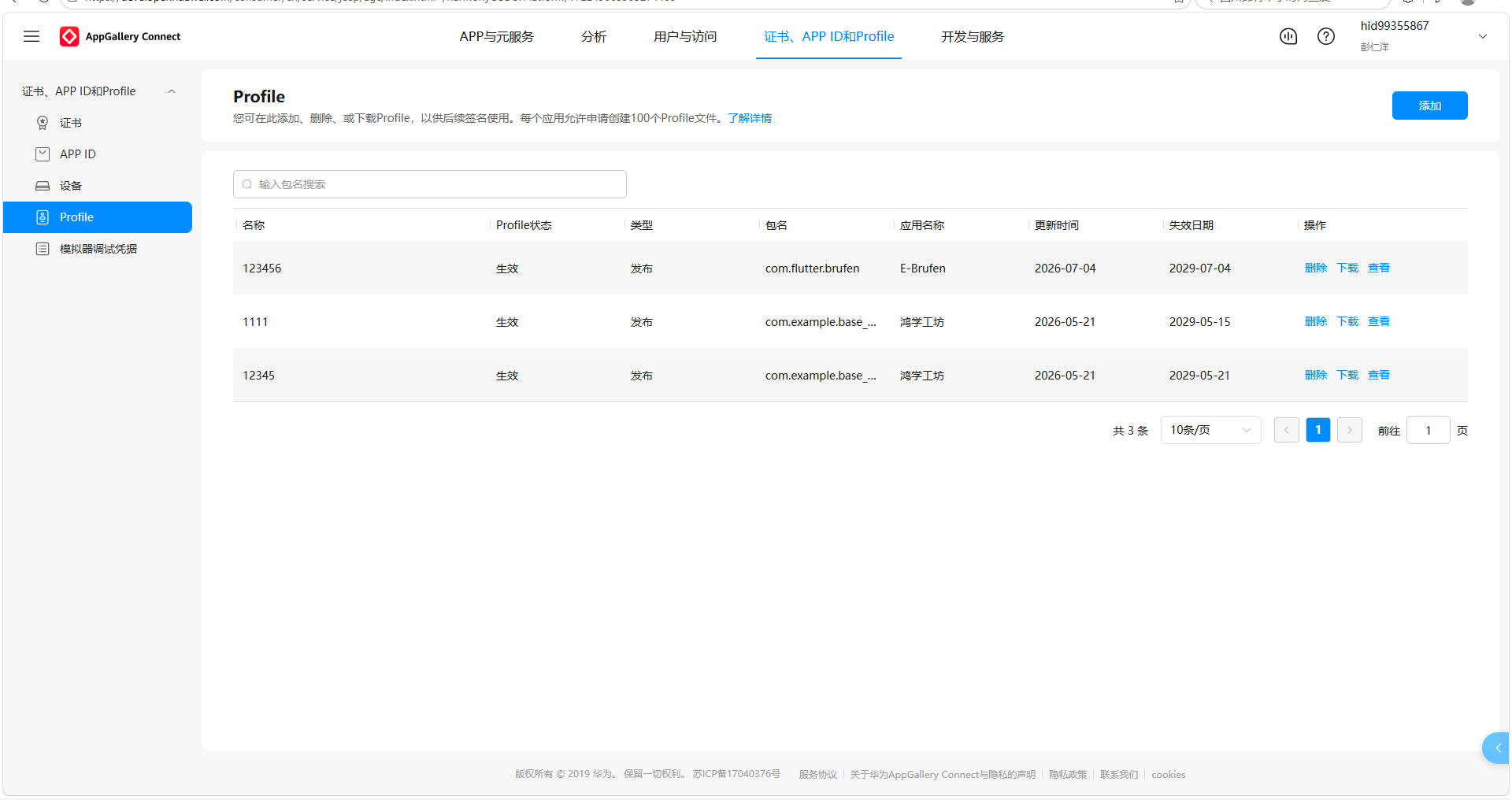Screen dimensions: 1512x800
Task: Click expiry date 2029-05-15
Action: (x=1200, y=322)
